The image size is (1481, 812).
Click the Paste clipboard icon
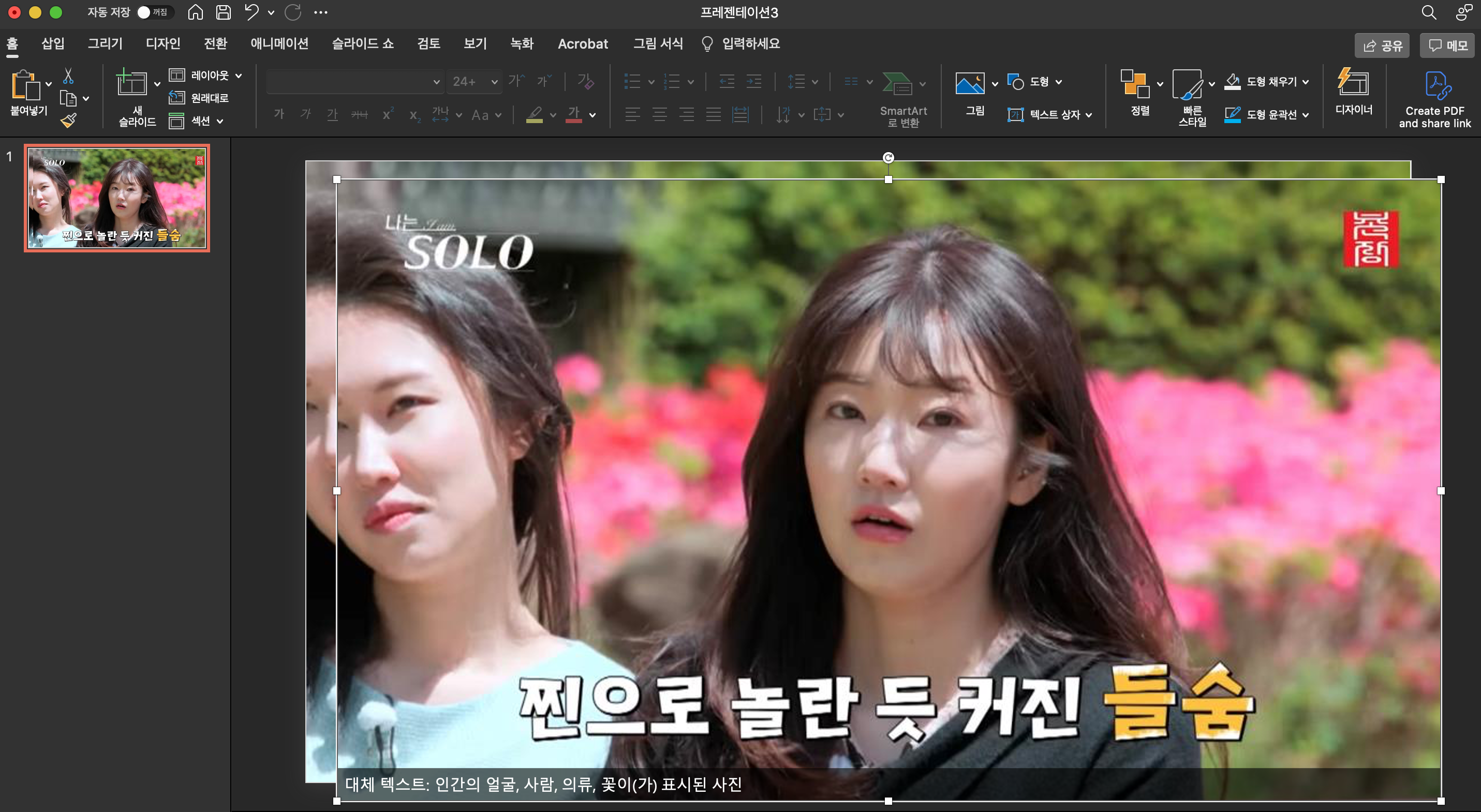25,86
